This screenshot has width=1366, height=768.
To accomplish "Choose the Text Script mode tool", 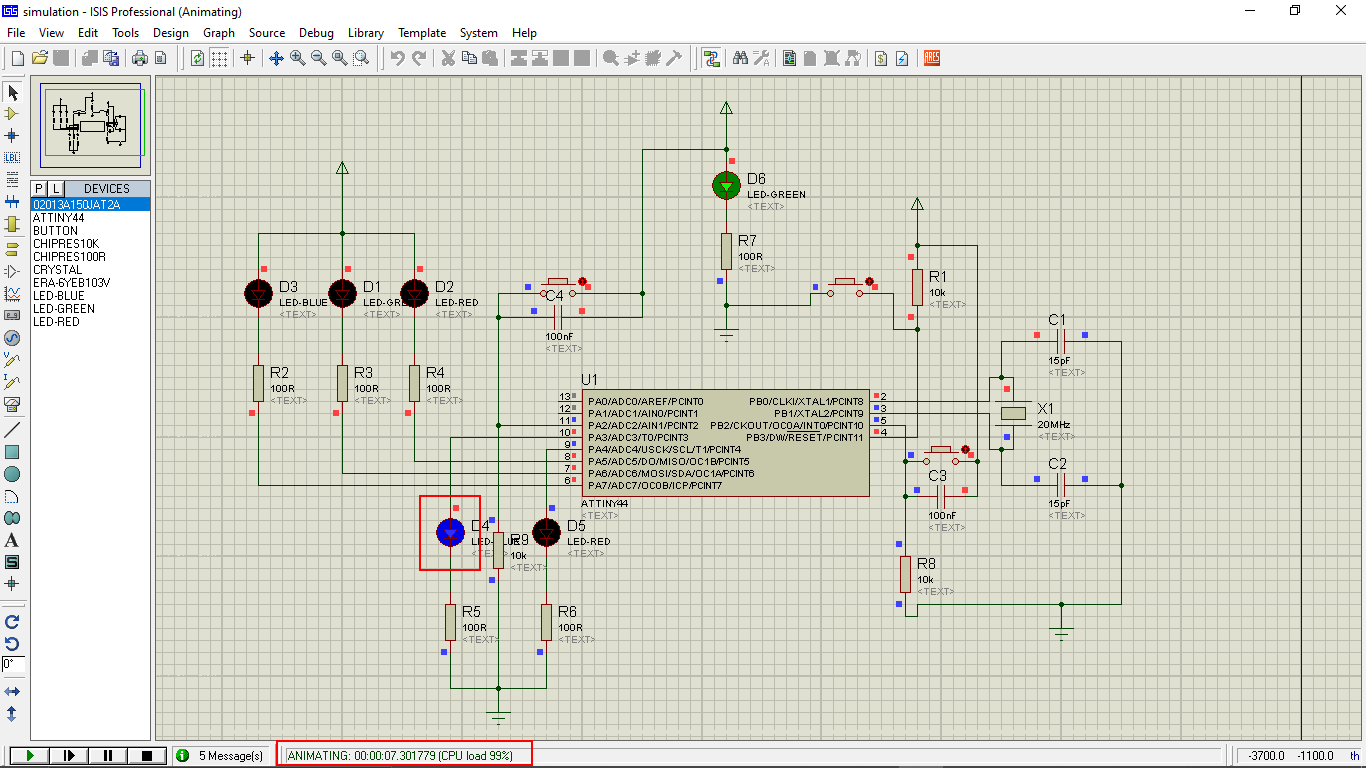I will point(12,179).
